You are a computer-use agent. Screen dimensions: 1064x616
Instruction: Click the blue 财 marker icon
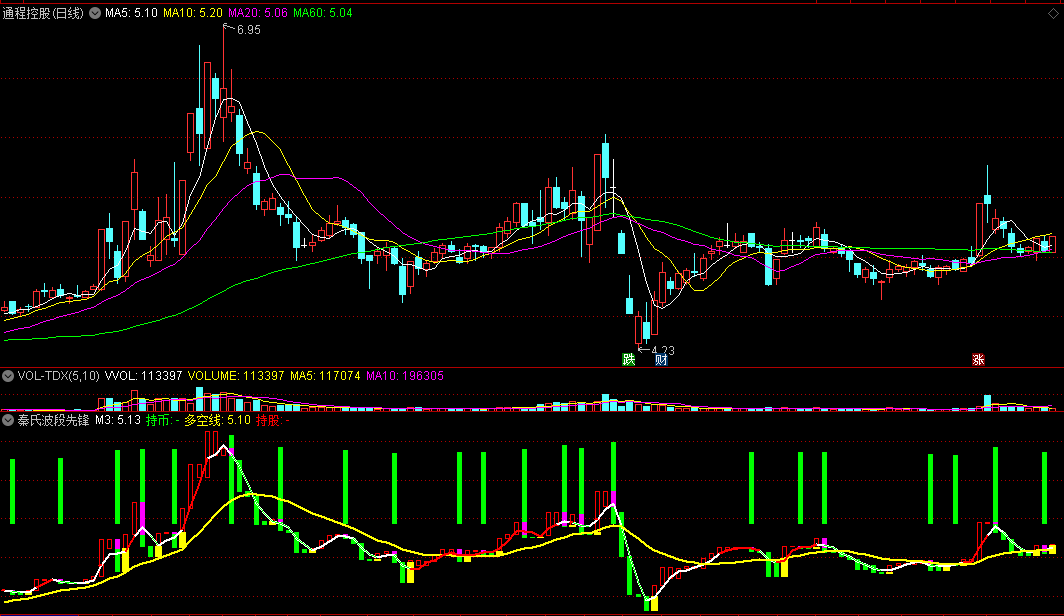click(661, 360)
